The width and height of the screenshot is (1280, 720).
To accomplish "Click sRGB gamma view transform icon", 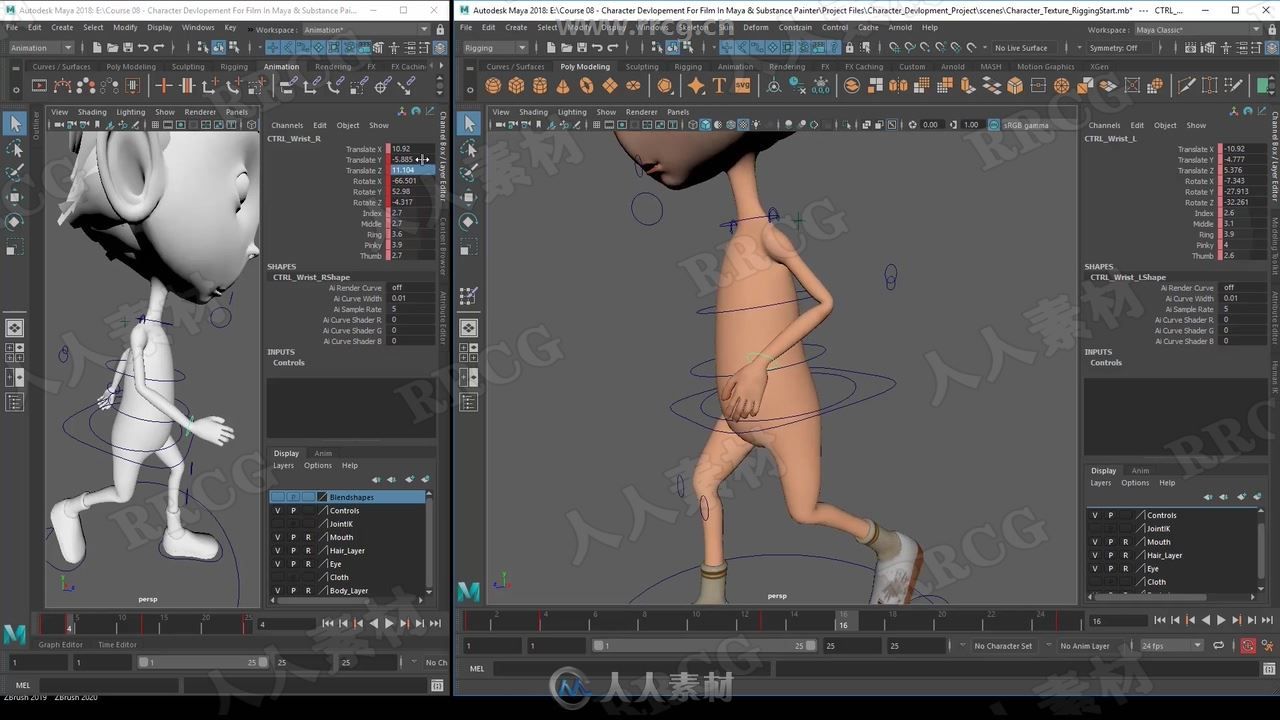I will click(x=994, y=125).
